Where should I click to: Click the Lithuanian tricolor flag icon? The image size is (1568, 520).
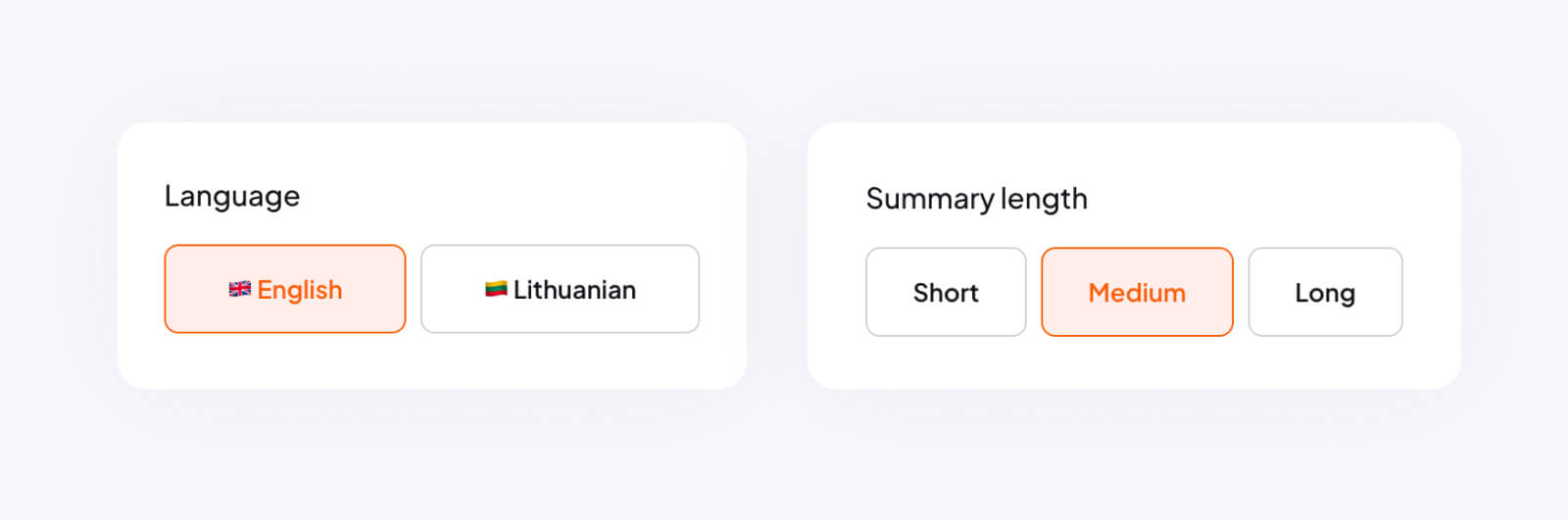click(496, 289)
